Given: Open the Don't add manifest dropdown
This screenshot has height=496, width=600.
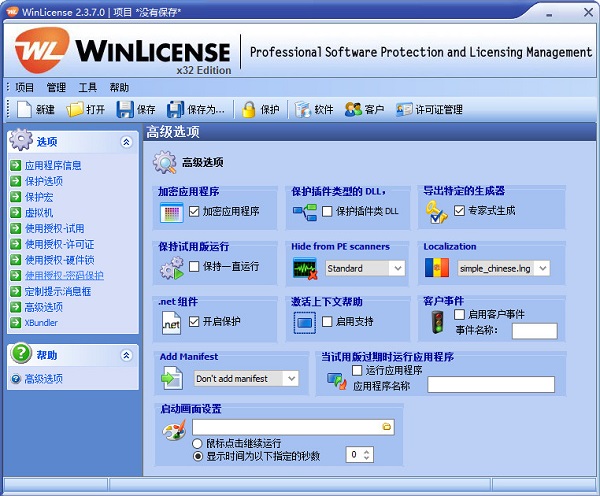Looking at the screenshot, I should [246, 379].
